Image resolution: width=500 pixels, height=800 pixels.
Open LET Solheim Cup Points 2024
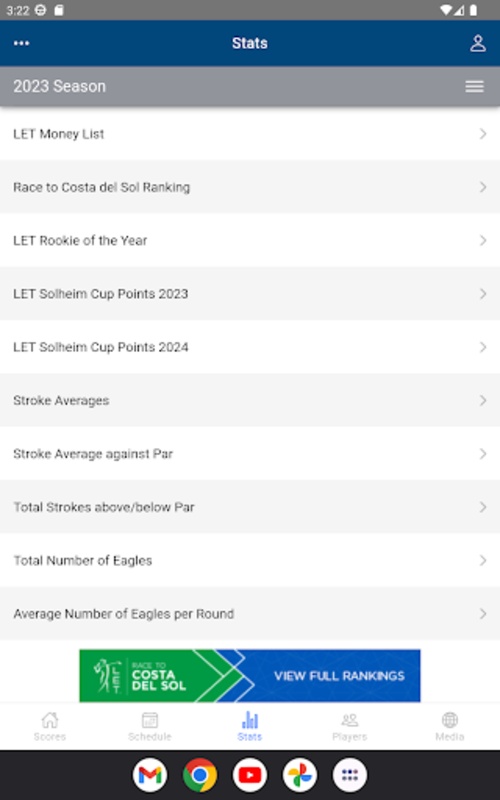point(250,347)
